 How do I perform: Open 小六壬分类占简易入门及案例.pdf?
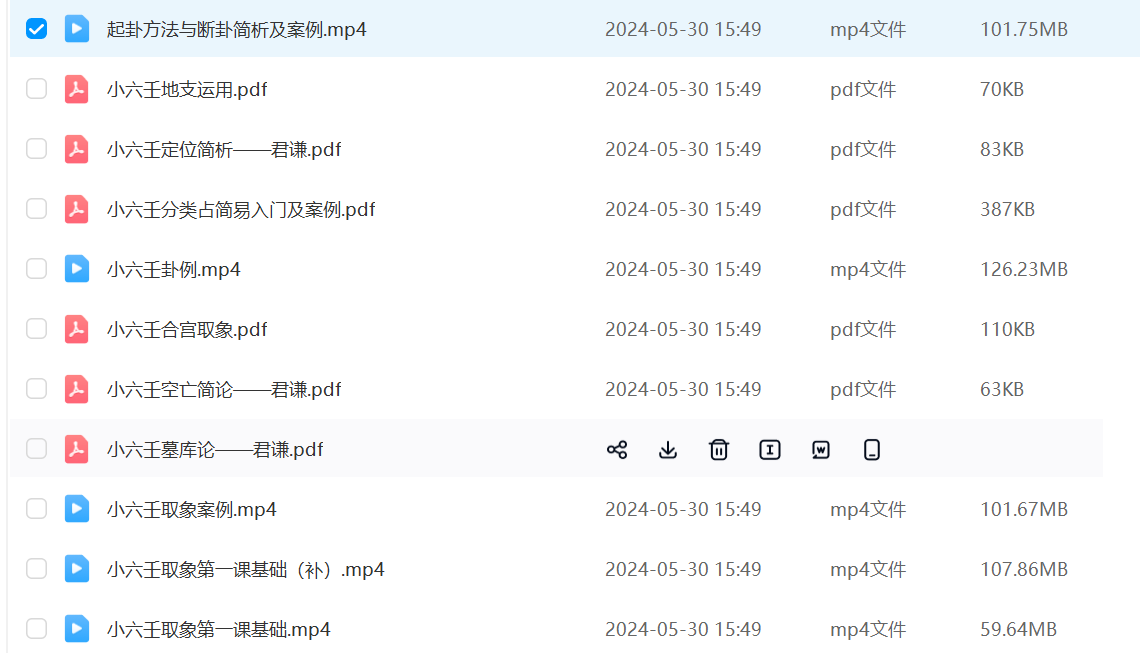241,210
